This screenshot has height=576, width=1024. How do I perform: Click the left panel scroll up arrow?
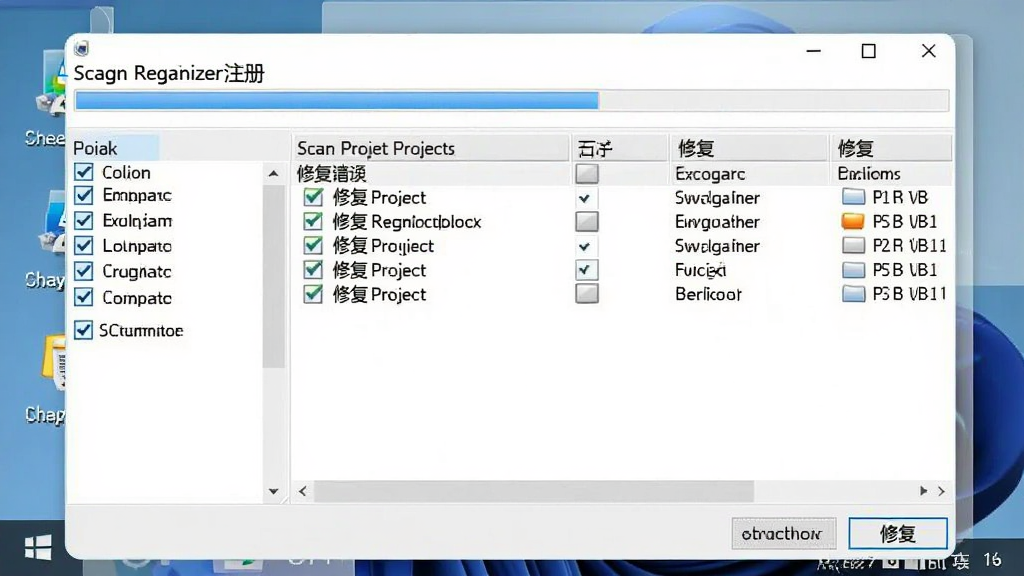[274, 174]
